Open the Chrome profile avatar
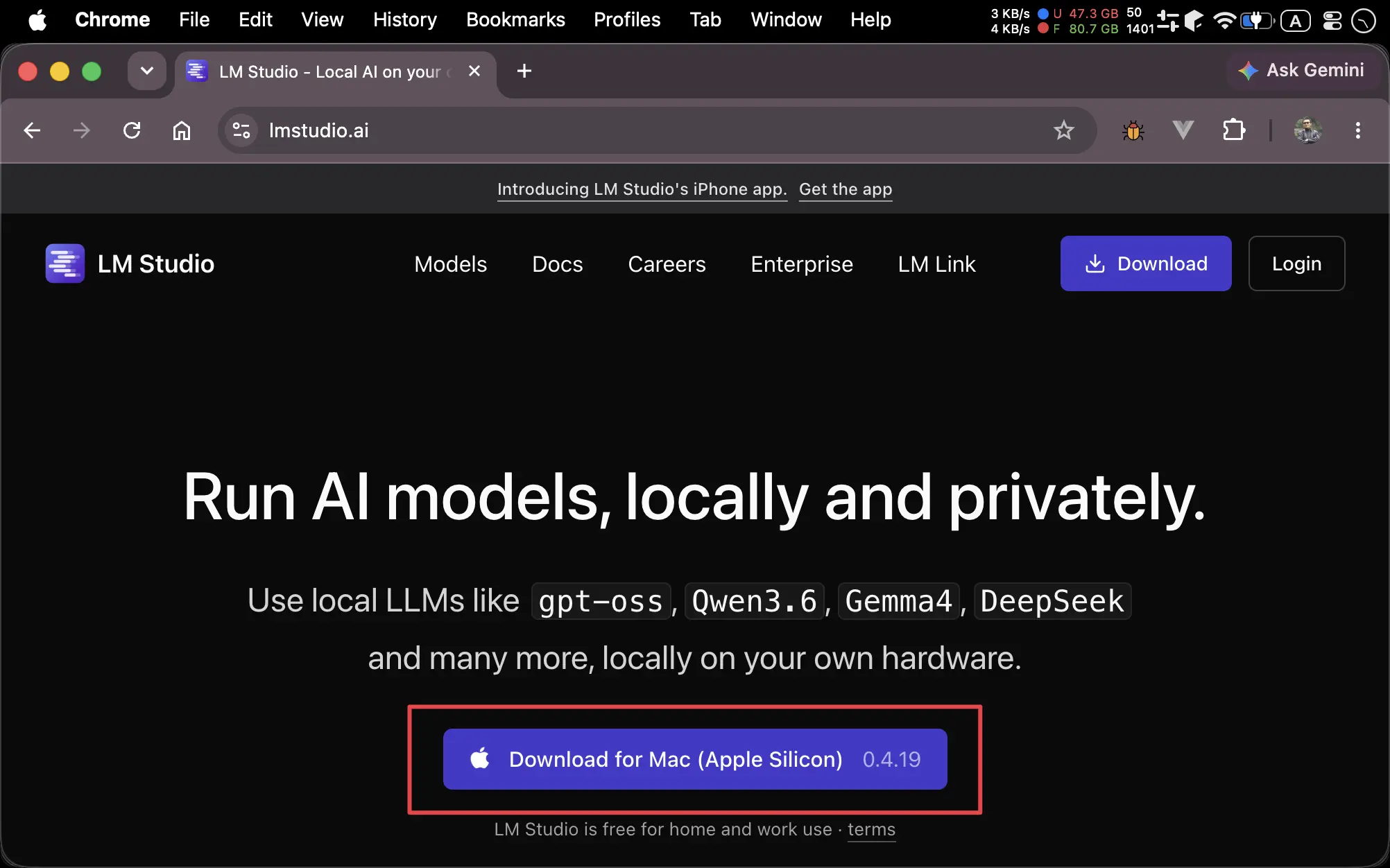Screen dimensions: 1390x868 tap(1307, 130)
